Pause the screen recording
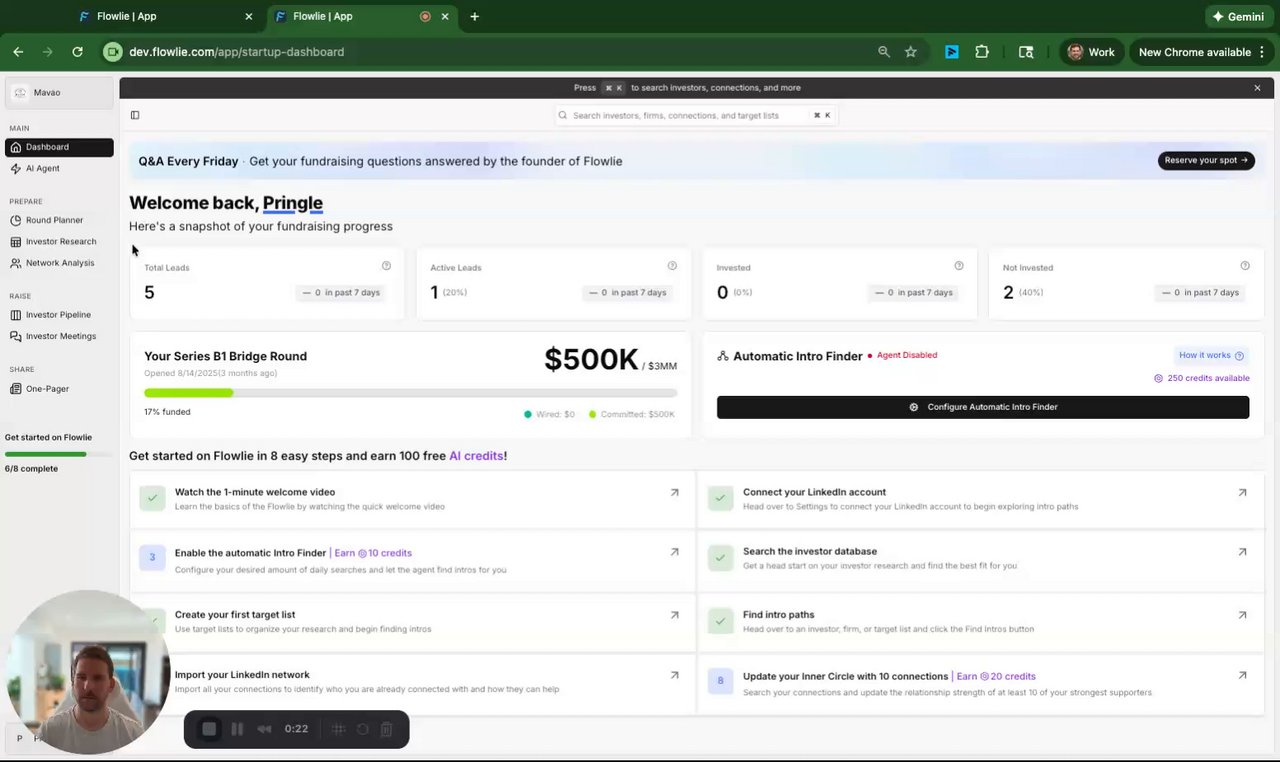The width and height of the screenshot is (1280, 762). (x=237, y=729)
